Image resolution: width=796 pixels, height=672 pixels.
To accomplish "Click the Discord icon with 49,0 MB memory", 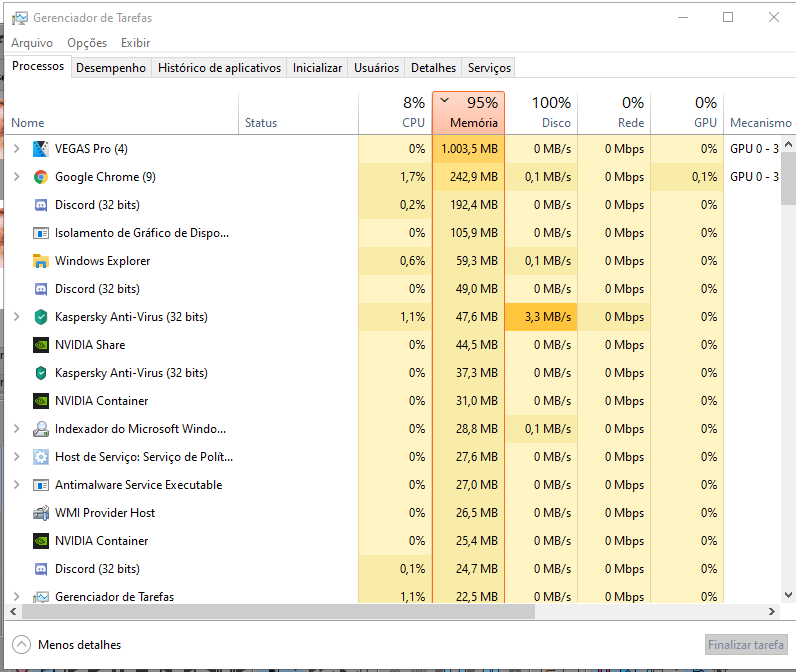I will [41, 289].
